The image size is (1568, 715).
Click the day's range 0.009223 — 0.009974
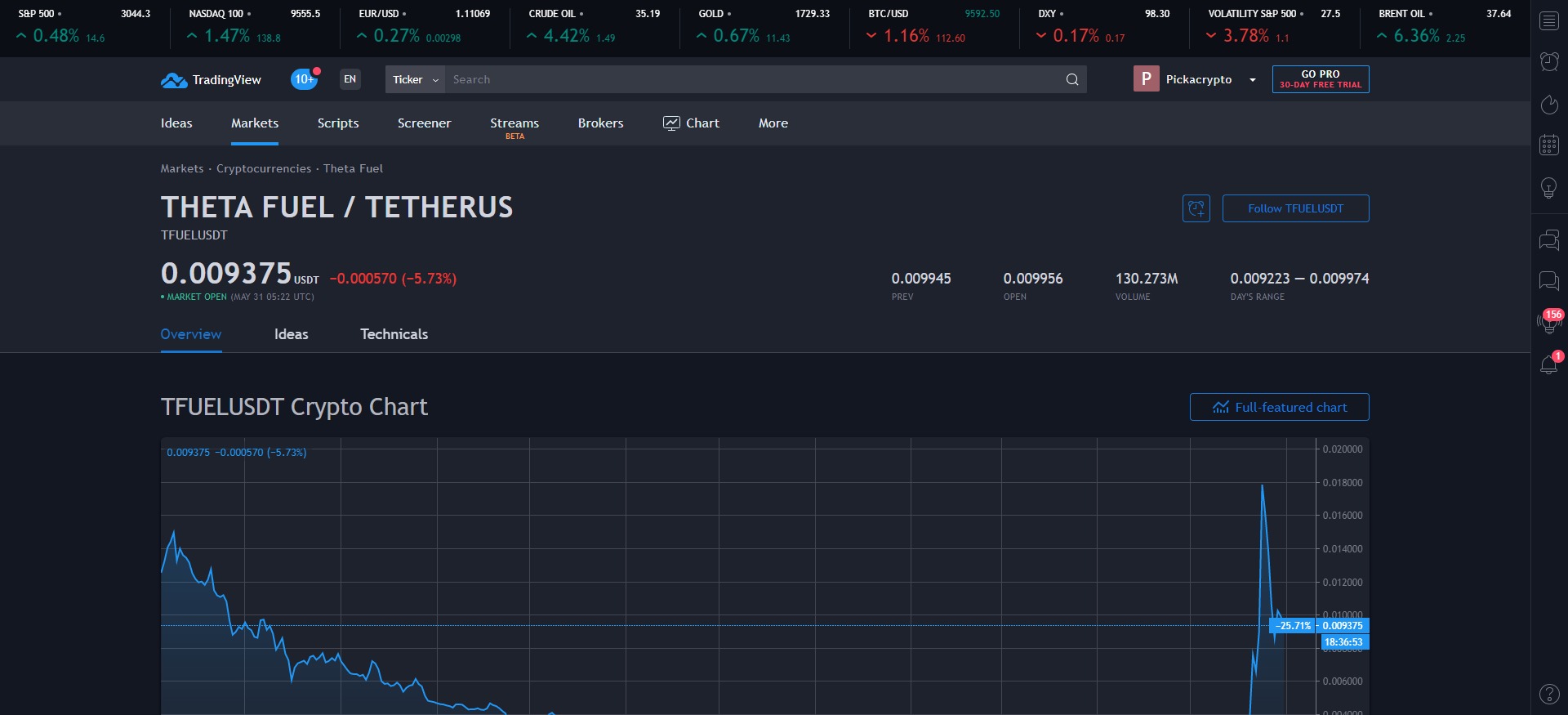(x=1300, y=279)
